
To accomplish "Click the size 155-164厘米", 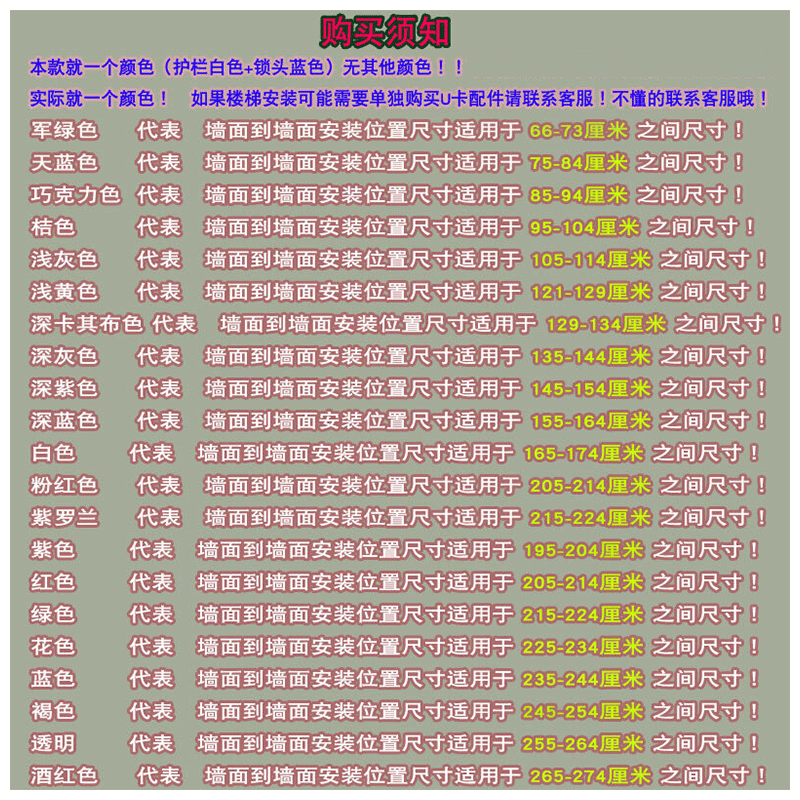I will (591, 421).
